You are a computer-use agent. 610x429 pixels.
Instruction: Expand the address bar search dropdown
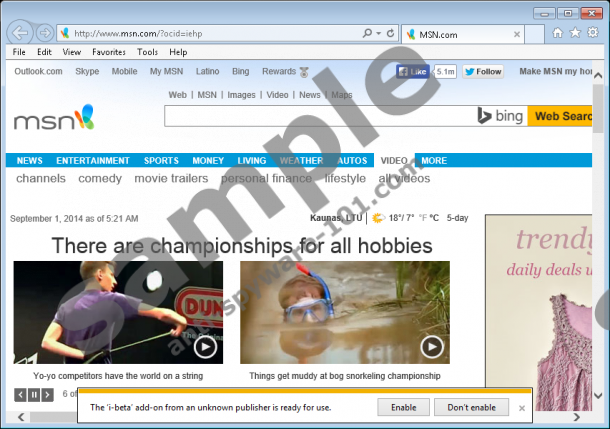(x=378, y=33)
